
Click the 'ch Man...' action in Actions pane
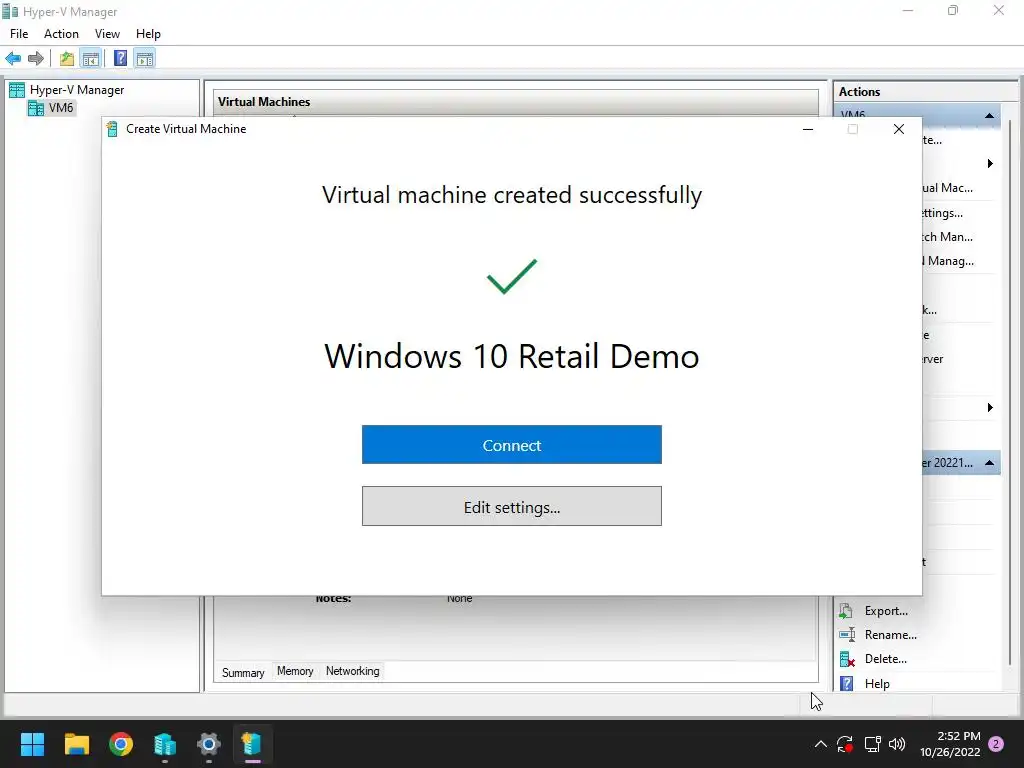(x=948, y=236)
